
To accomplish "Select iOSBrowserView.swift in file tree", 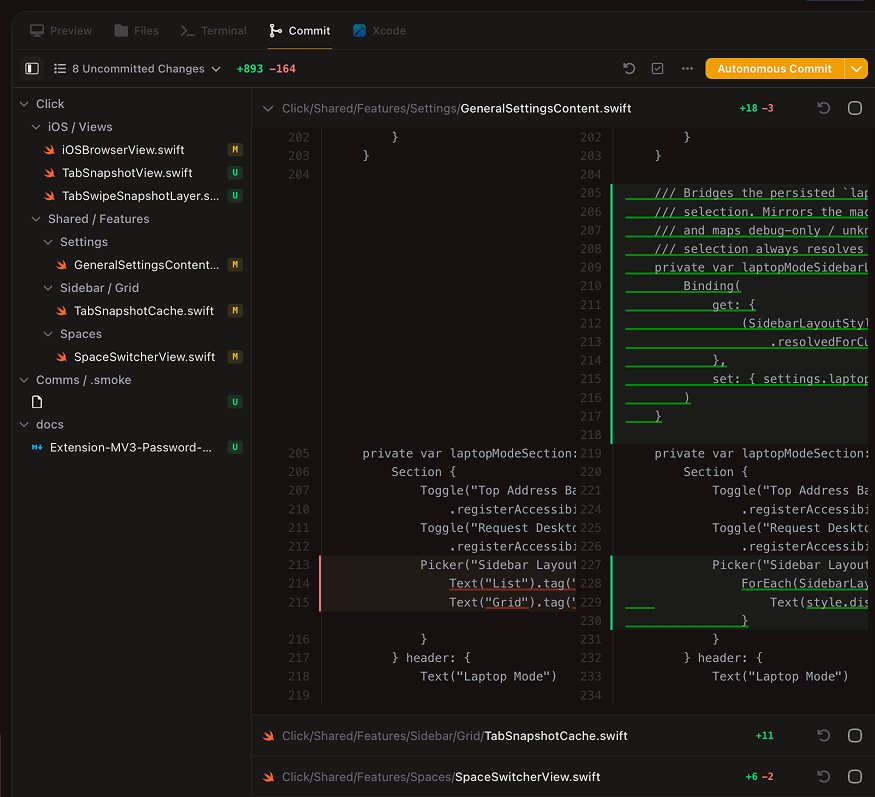I will 123,150.
